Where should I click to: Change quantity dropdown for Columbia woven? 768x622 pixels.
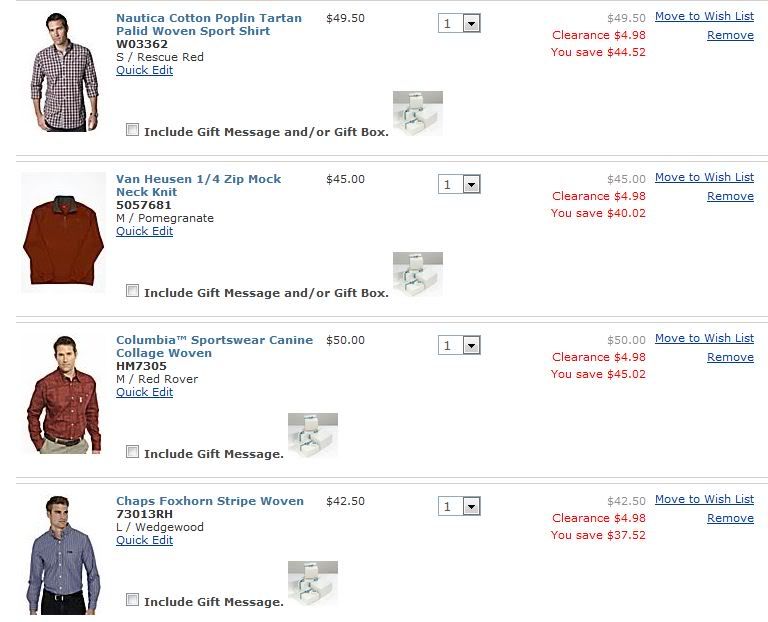coord(459,346)
